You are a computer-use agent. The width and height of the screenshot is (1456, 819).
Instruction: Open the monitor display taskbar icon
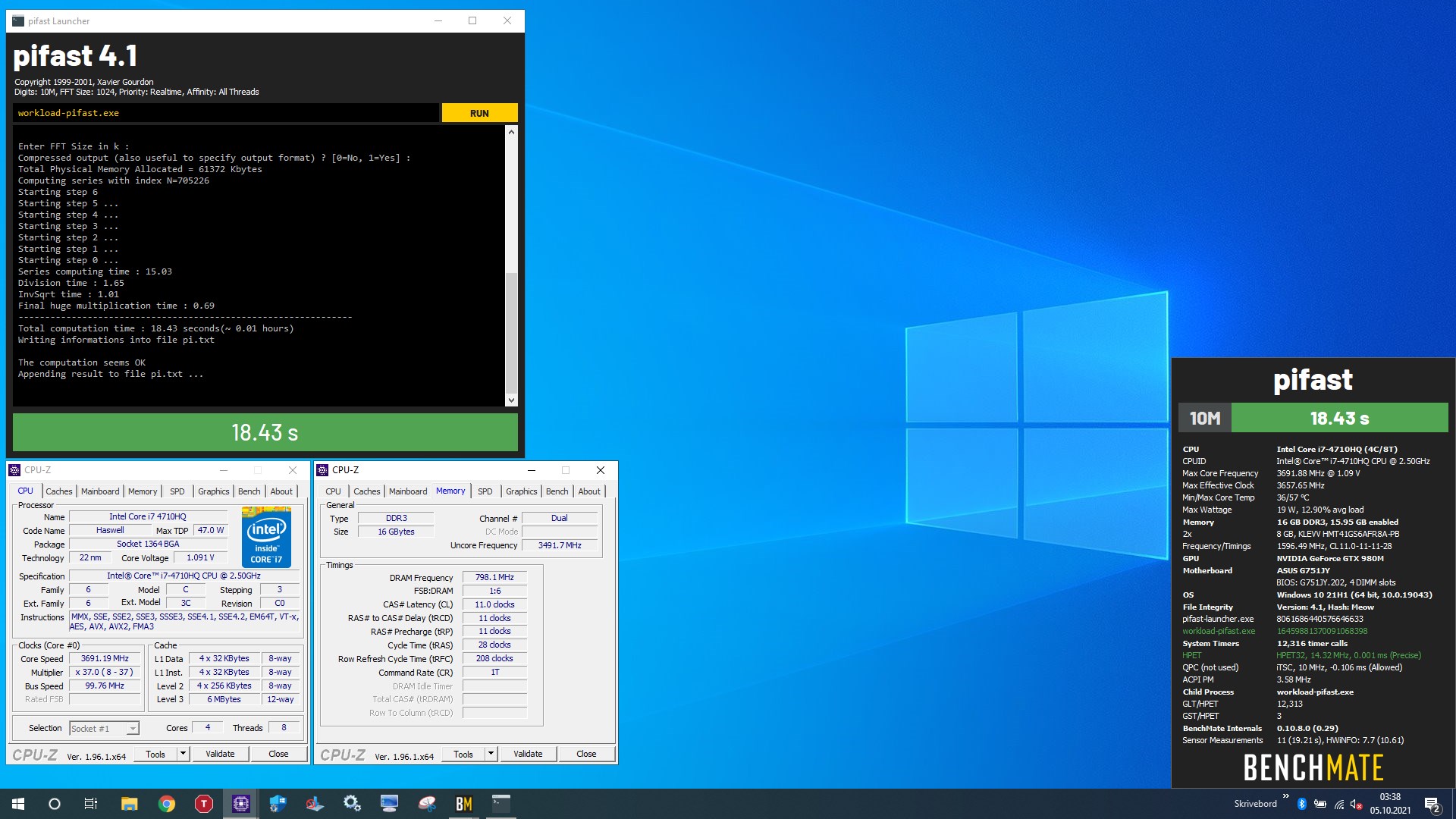click(389, 804)
